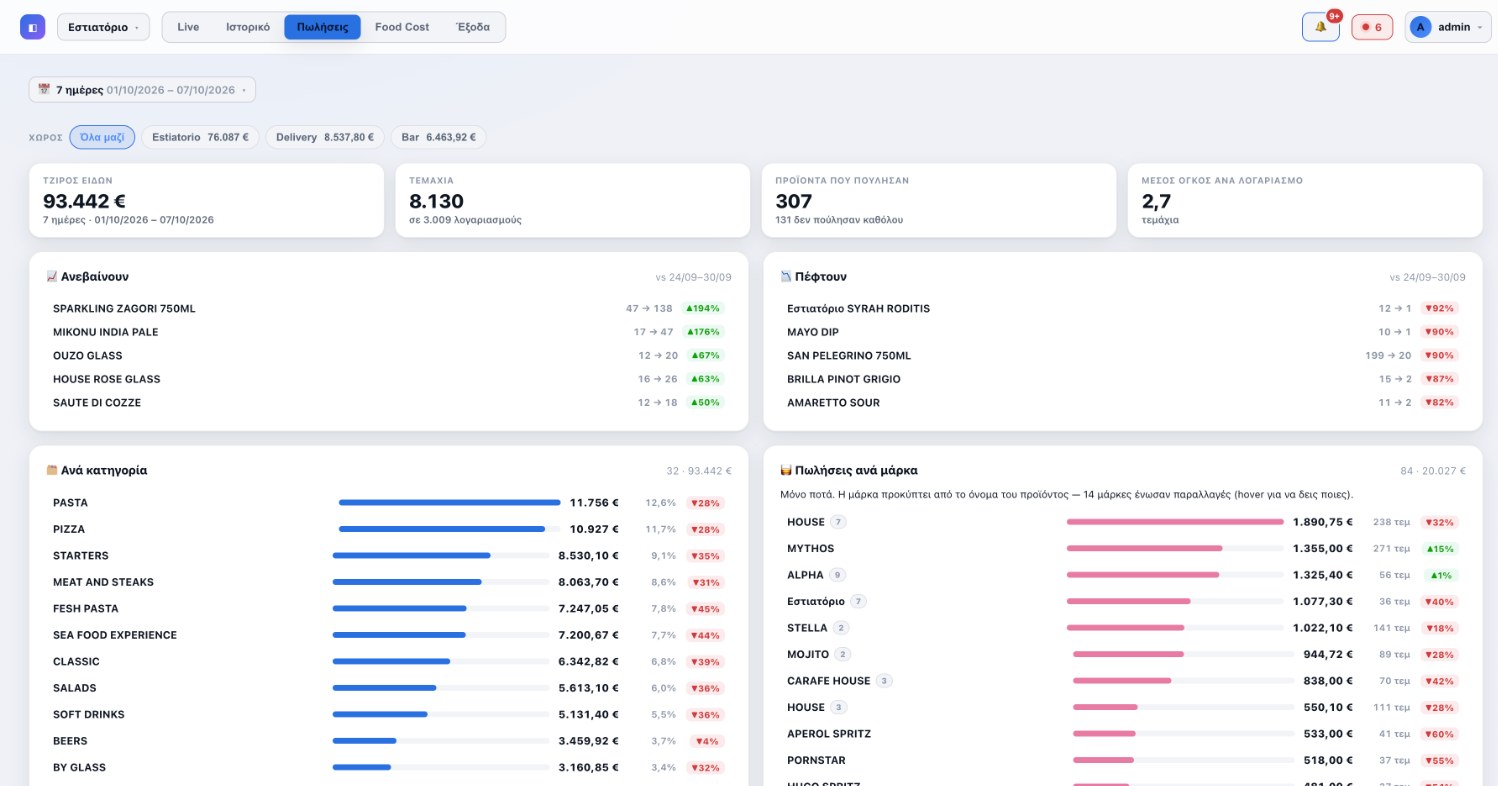Open the notifications bell icon
The height and width of the screenshot is (786, 1498).
(1321, 27)
